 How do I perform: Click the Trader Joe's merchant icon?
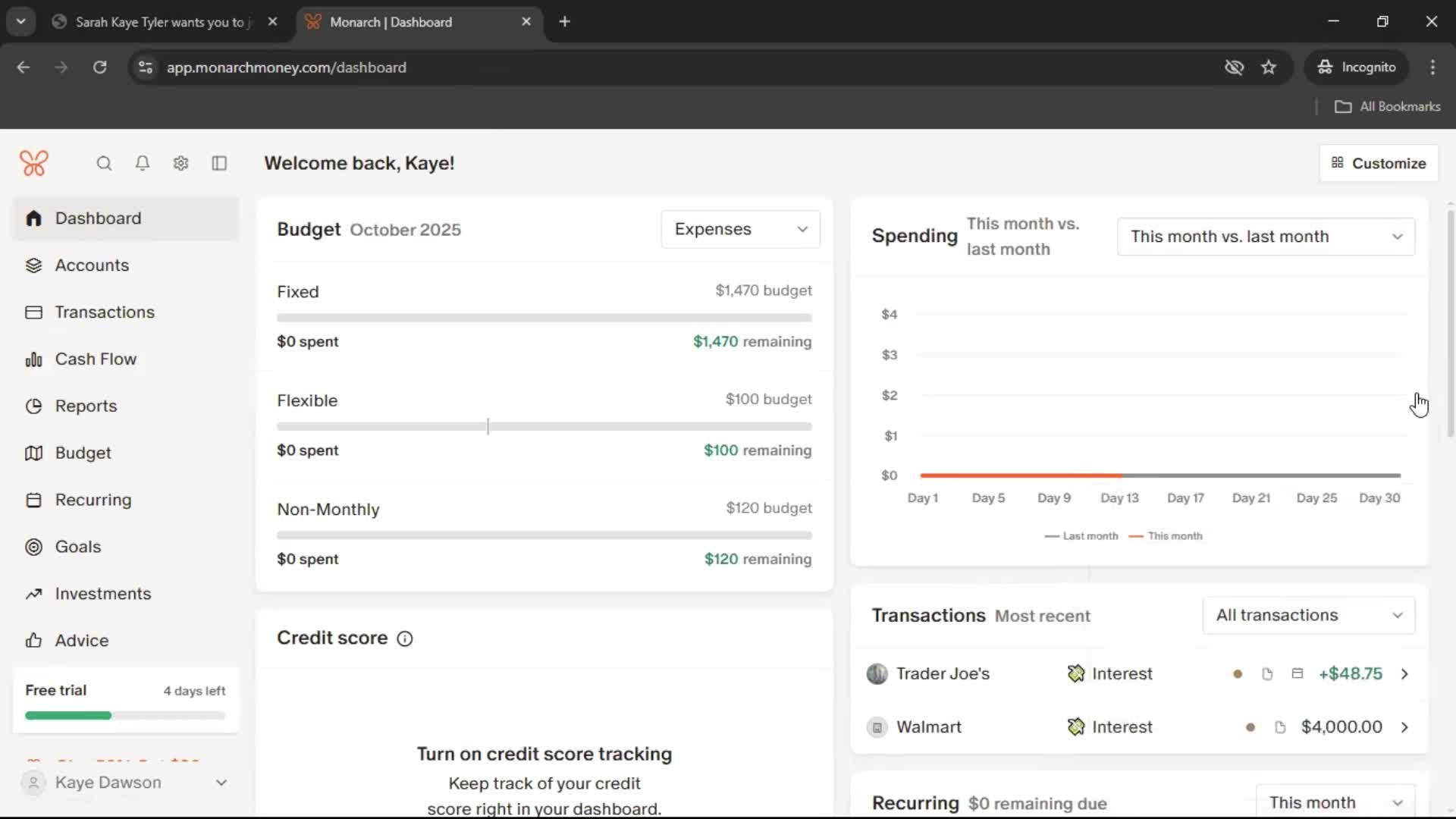click(x=877, y=673)
